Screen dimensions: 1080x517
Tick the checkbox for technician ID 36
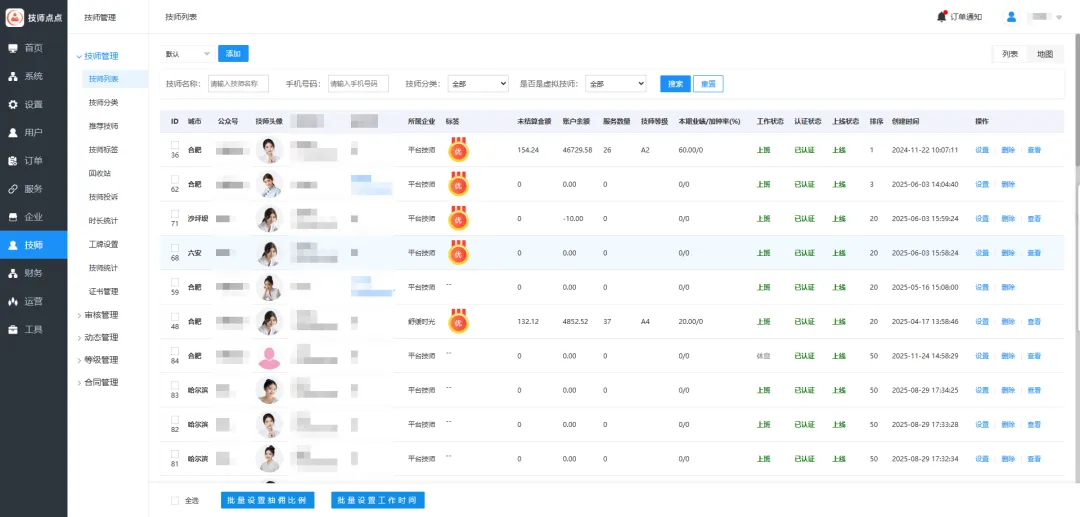[175, 145]
